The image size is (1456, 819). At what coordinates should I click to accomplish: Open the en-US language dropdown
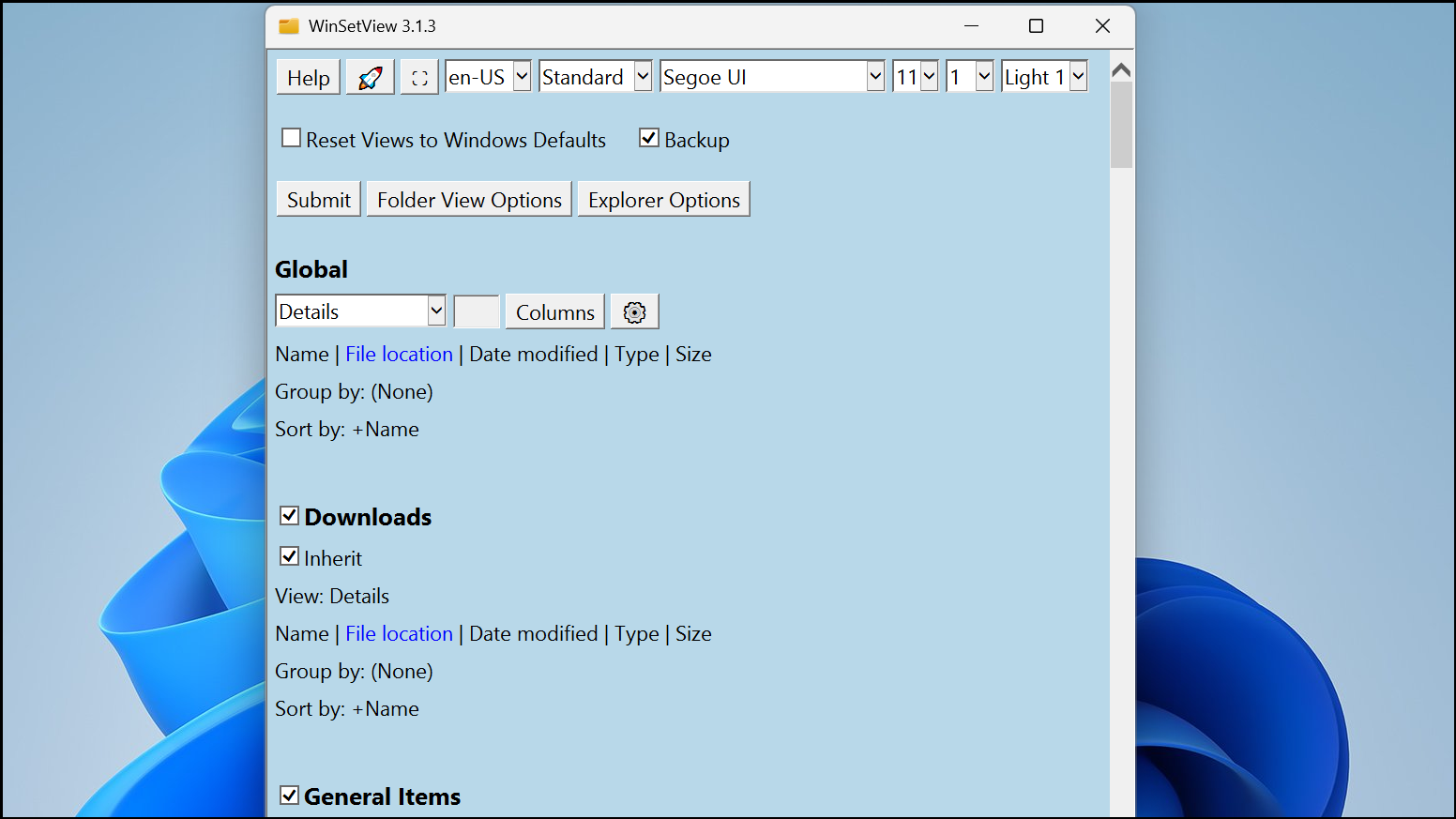[x=488, y=77]
